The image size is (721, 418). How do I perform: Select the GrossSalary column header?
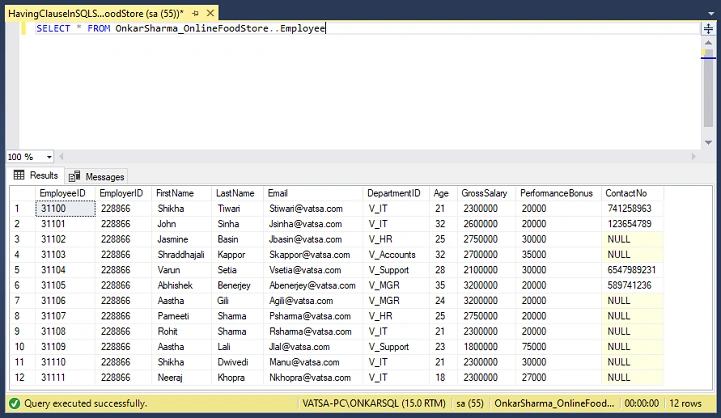point(484,193)
